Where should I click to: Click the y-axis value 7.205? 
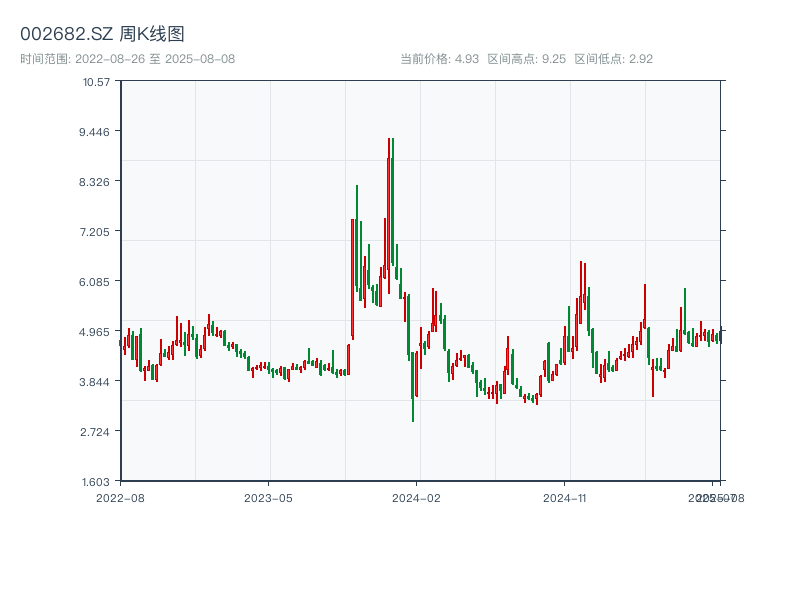click(x=94, y=232)
